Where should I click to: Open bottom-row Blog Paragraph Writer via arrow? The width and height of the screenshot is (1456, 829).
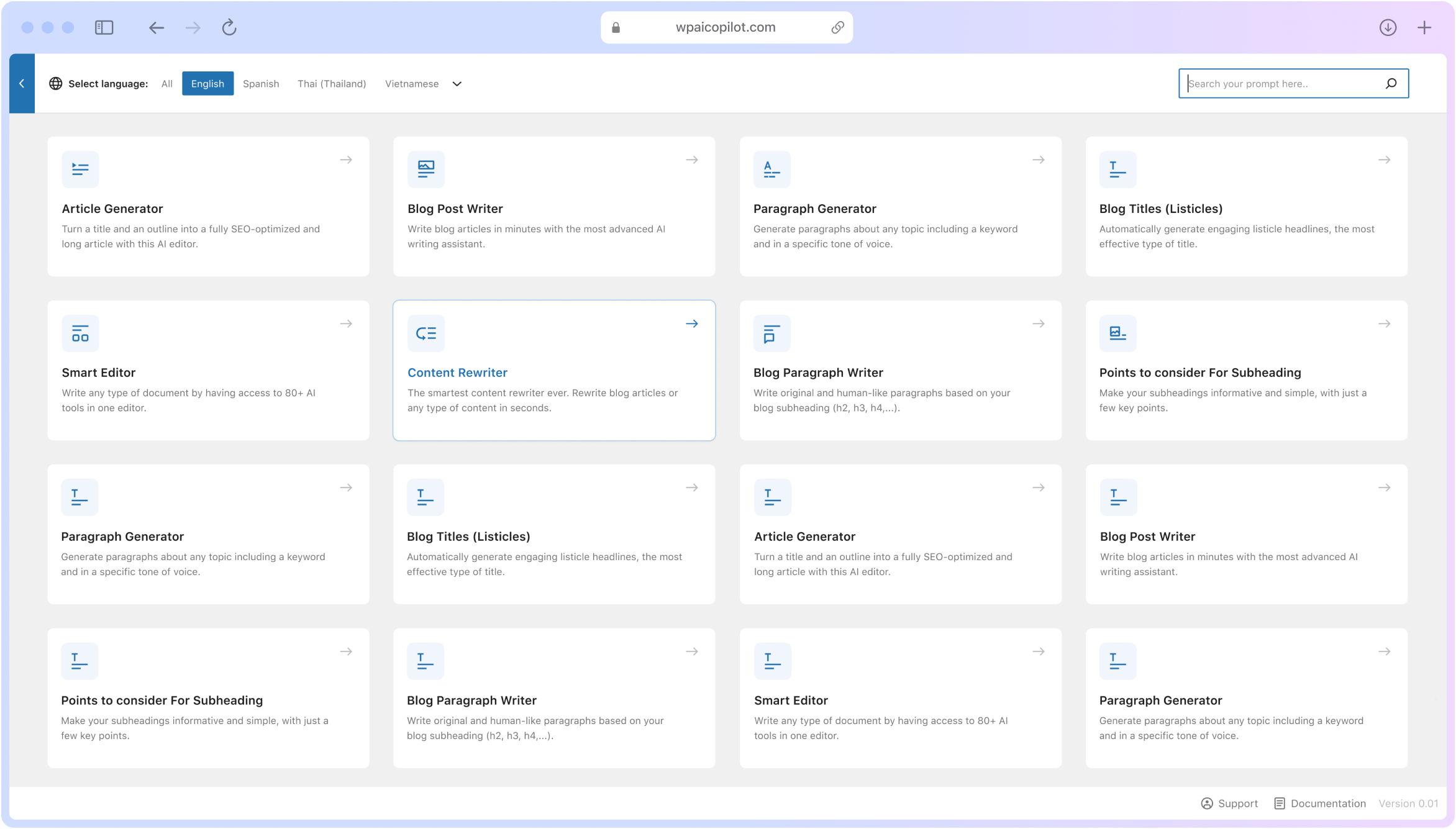coord(692,651)
